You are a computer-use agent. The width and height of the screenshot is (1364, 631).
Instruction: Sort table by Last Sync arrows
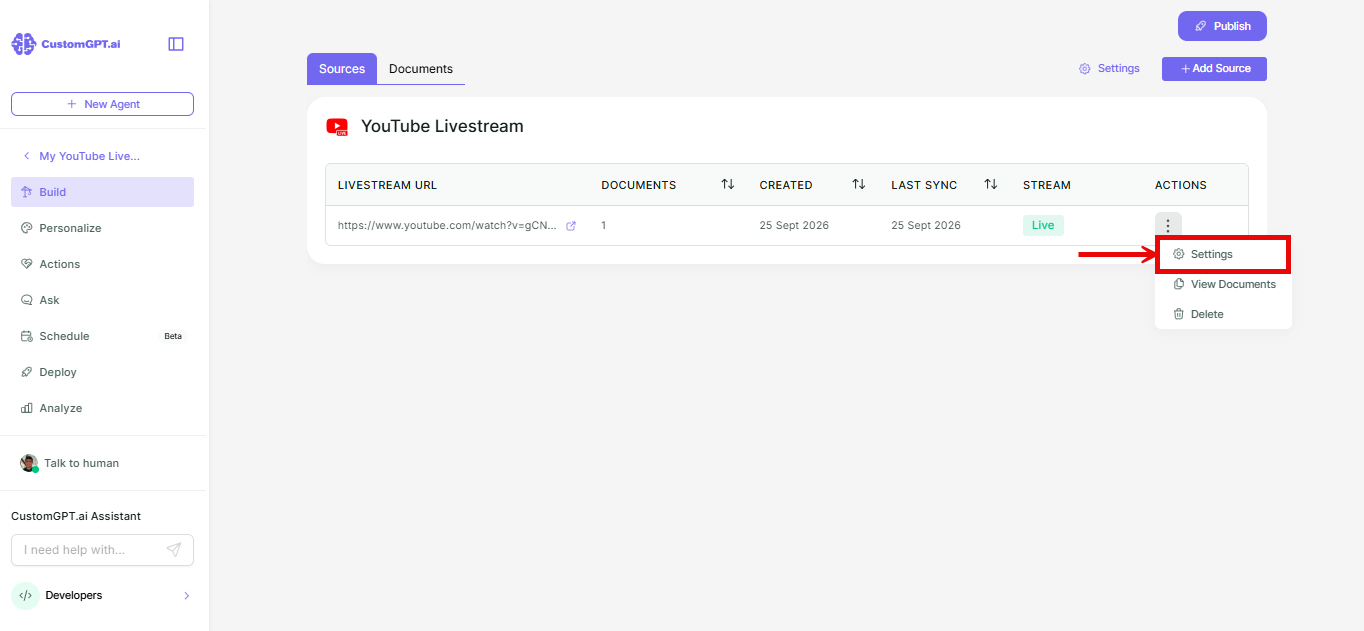click(991, 185)
